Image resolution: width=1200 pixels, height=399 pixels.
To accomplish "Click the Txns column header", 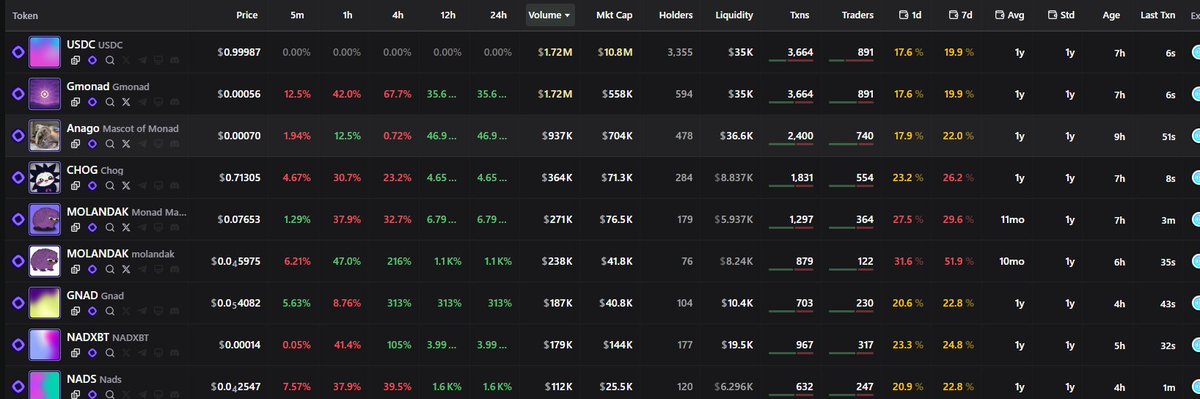I will [x=799, y=15].
